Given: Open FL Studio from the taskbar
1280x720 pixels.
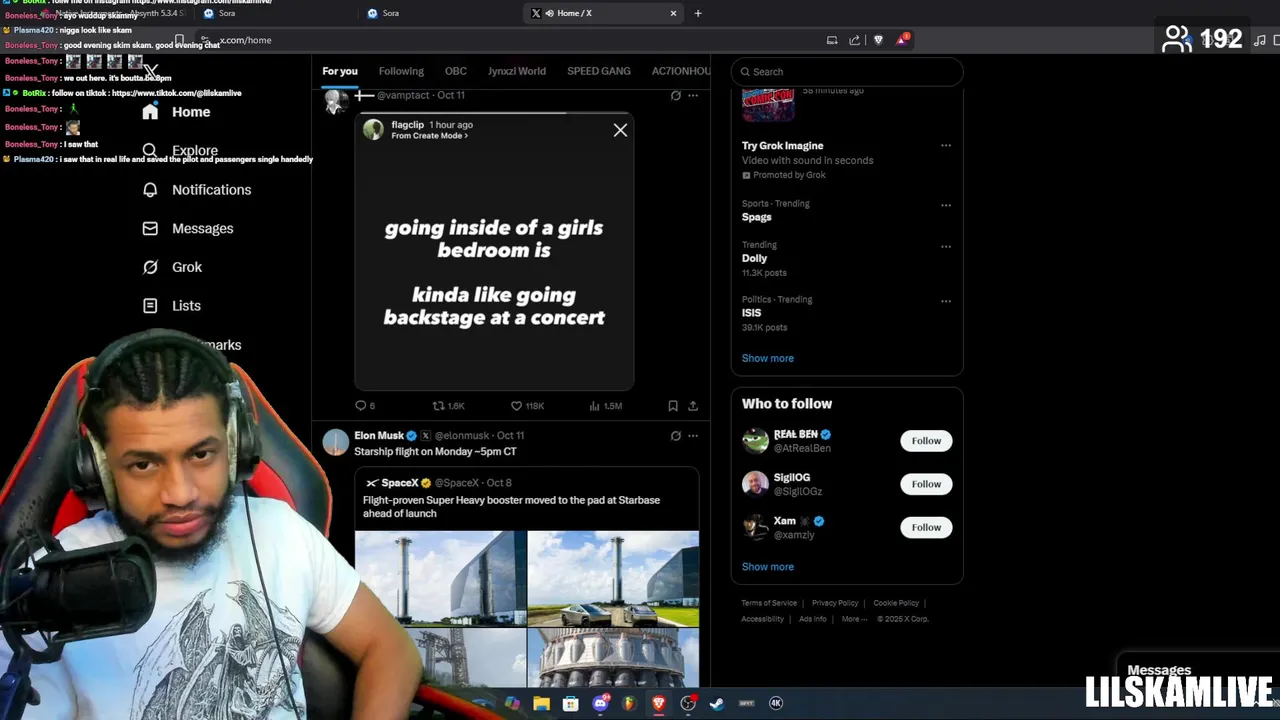Looking at the screenshot, I should 629,704.
